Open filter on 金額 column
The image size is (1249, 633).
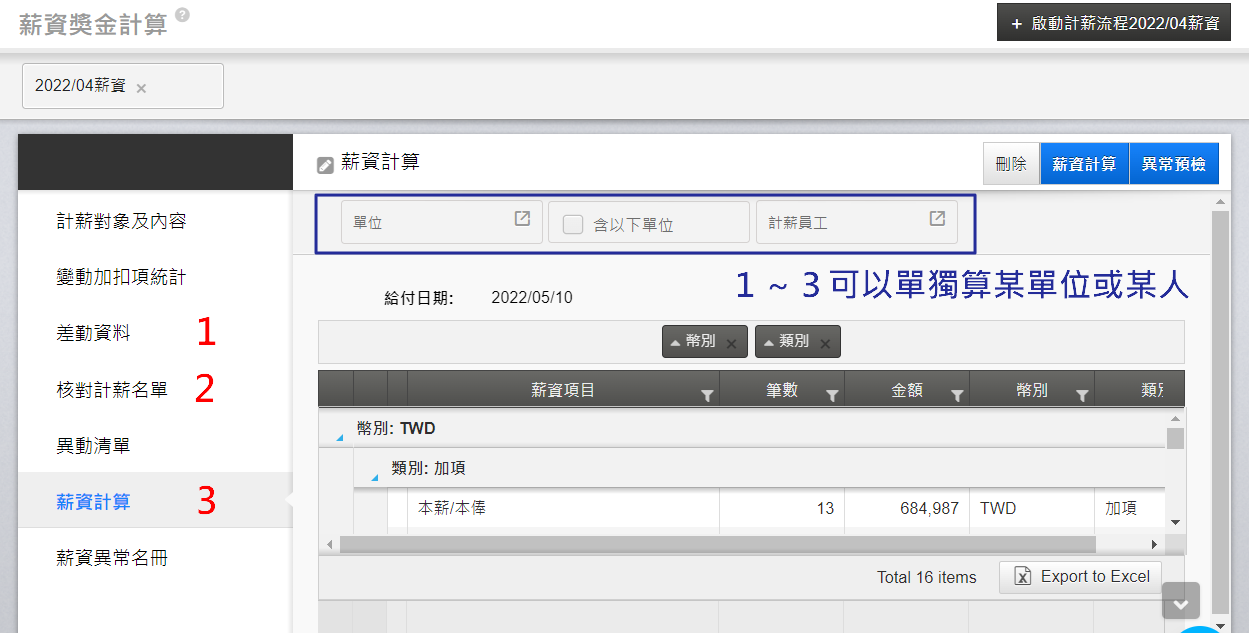coord(957,396)
